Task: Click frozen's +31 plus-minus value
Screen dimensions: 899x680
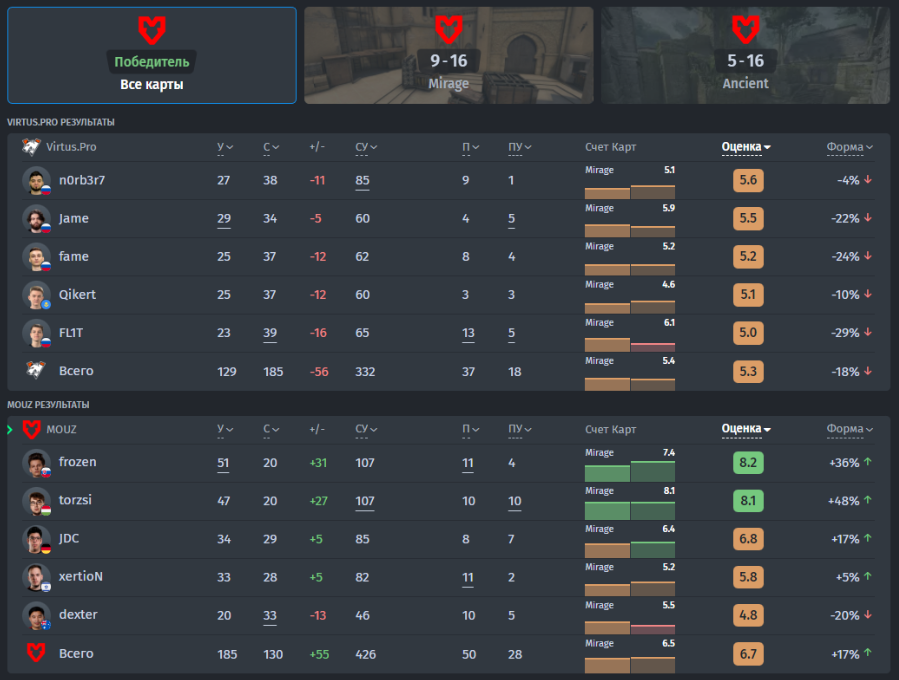Action: pyautogui.click(x=318, y=463)
